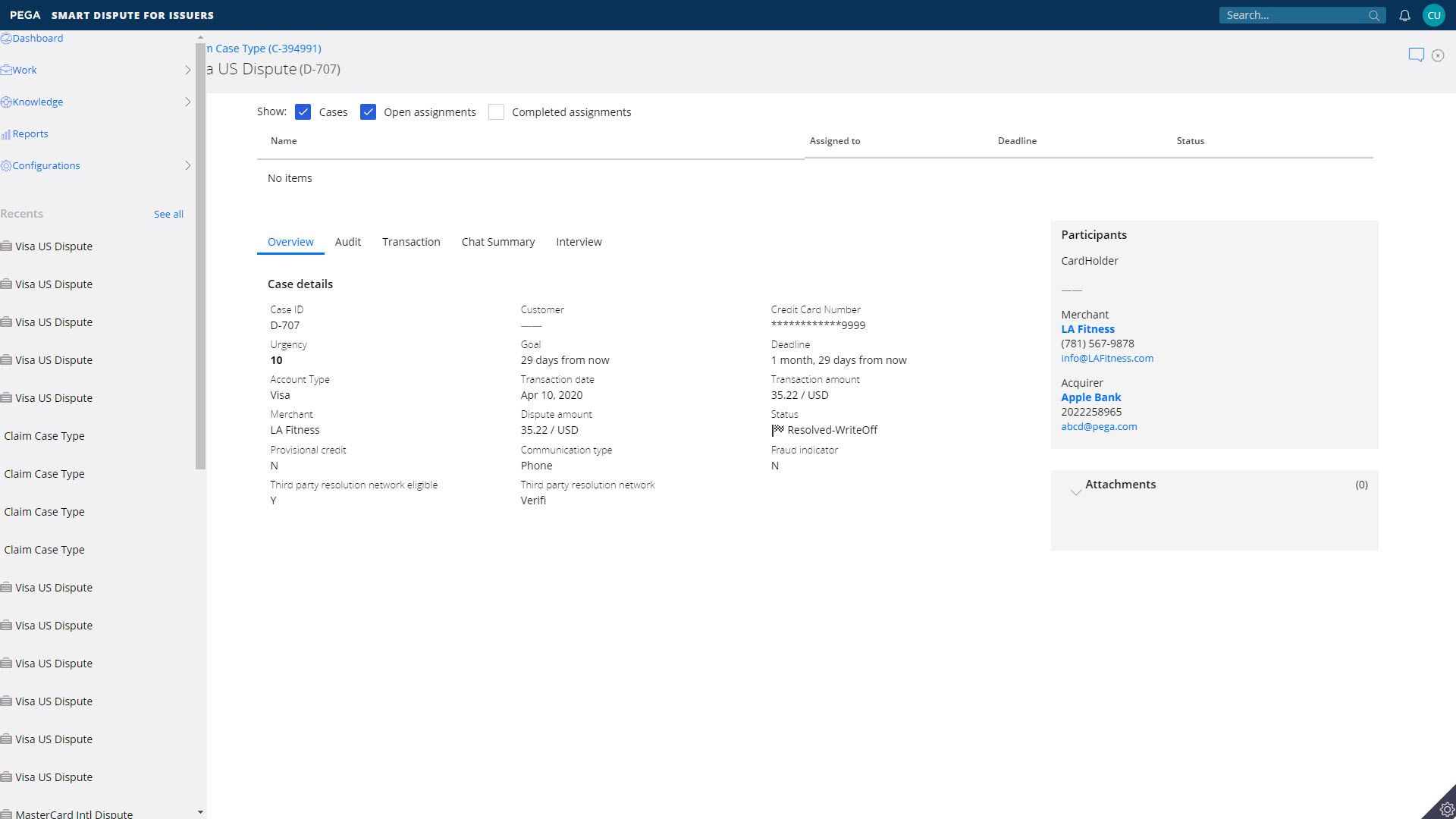Viewport: 1456px width, 819px height.
Task: Uncheck the Open assignments checkbox
Action: coord(368,112)
